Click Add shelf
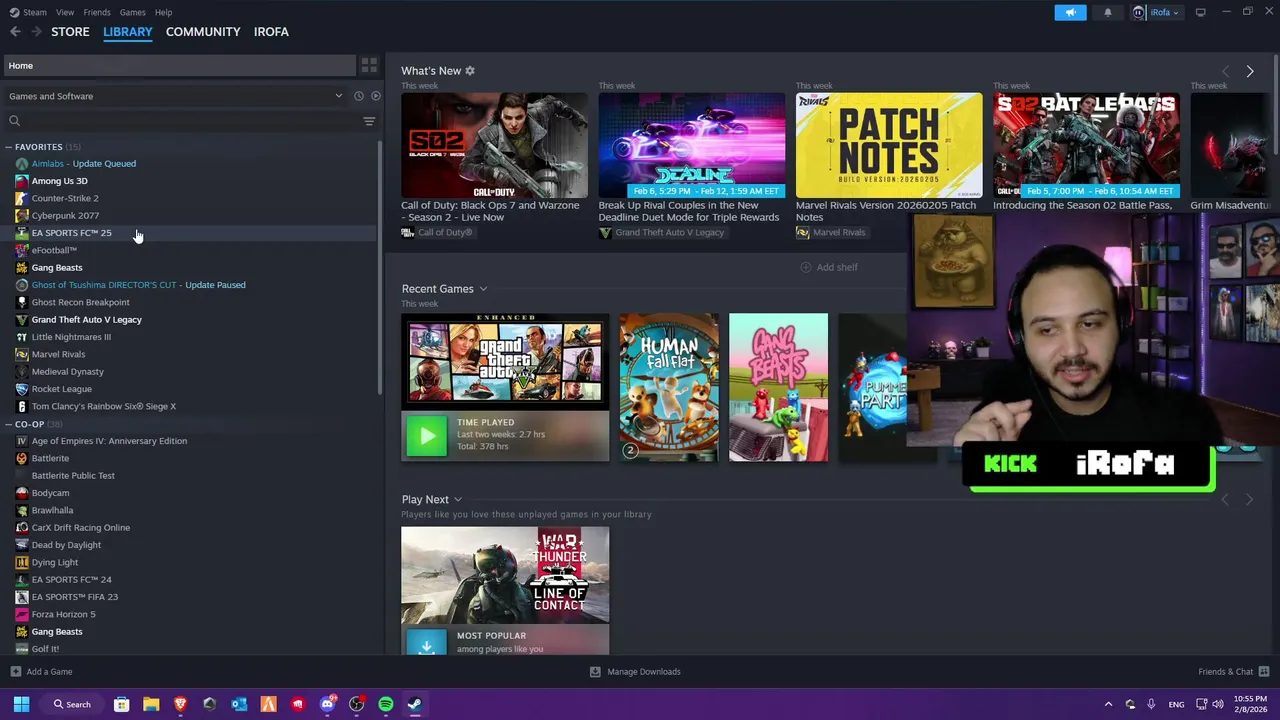The width and height of the screenshot is (1280, 720). 829,267
